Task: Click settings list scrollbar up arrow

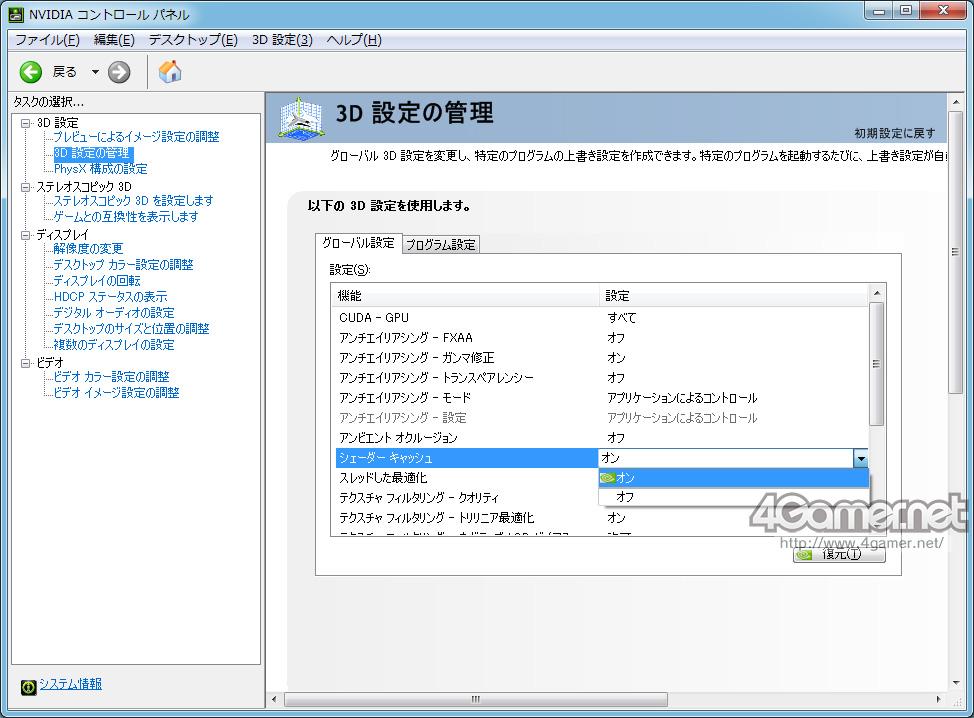Action: coord(876,293)
